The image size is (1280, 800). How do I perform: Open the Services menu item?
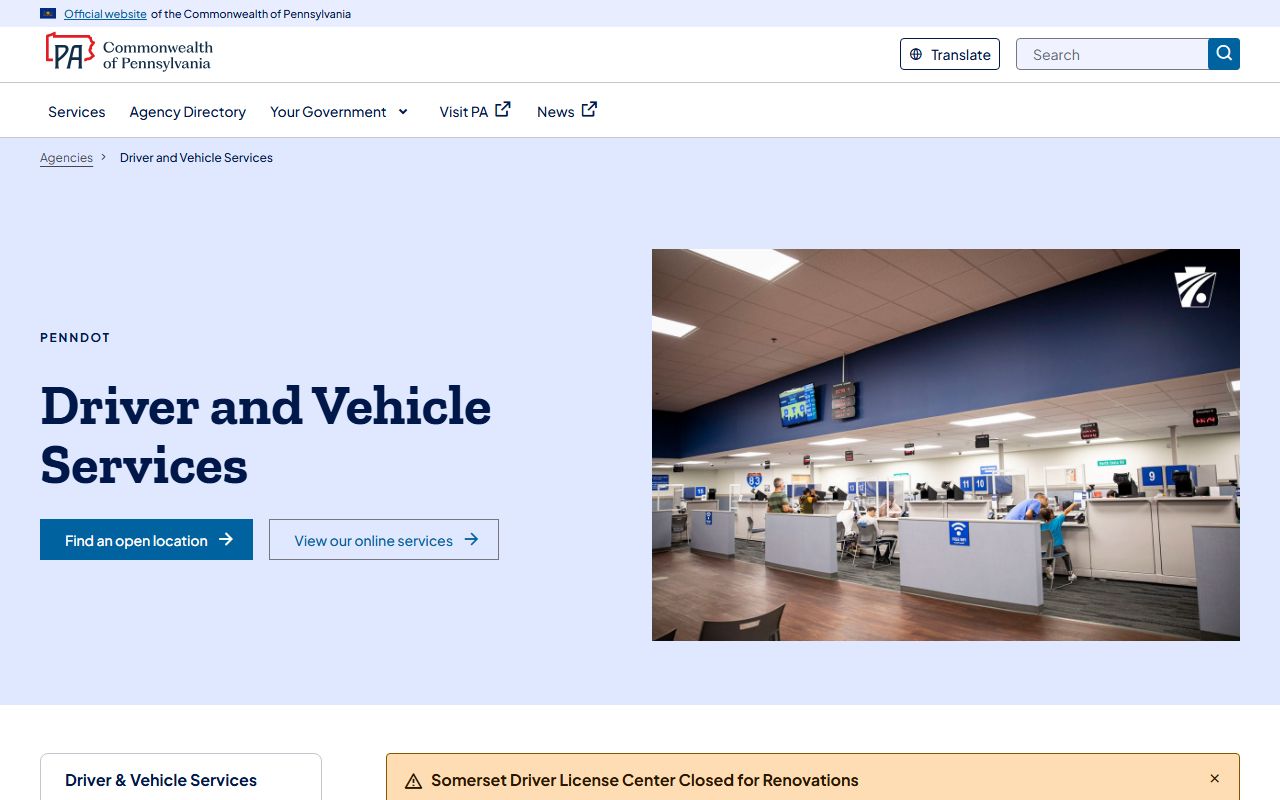click(77, 112)
